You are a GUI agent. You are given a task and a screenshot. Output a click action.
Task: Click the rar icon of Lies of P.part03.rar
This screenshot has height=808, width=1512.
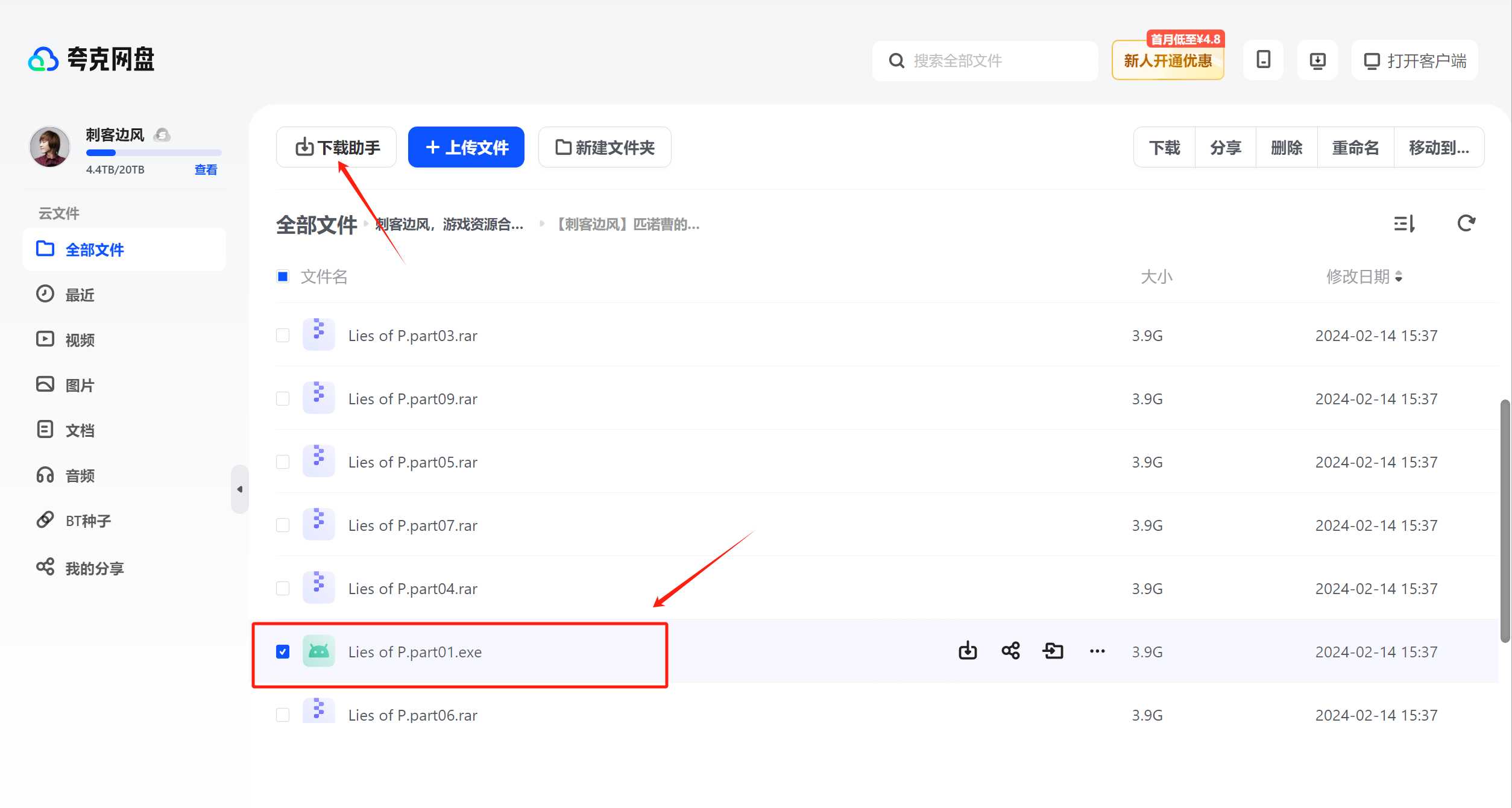318,334
